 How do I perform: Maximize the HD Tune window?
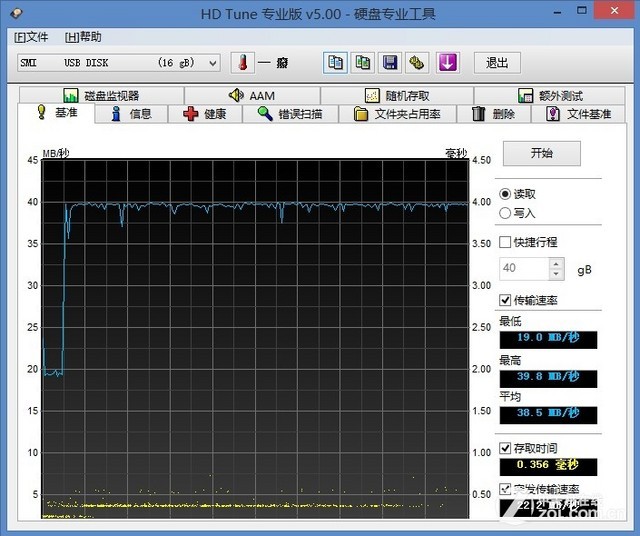[x=582, y=10]
